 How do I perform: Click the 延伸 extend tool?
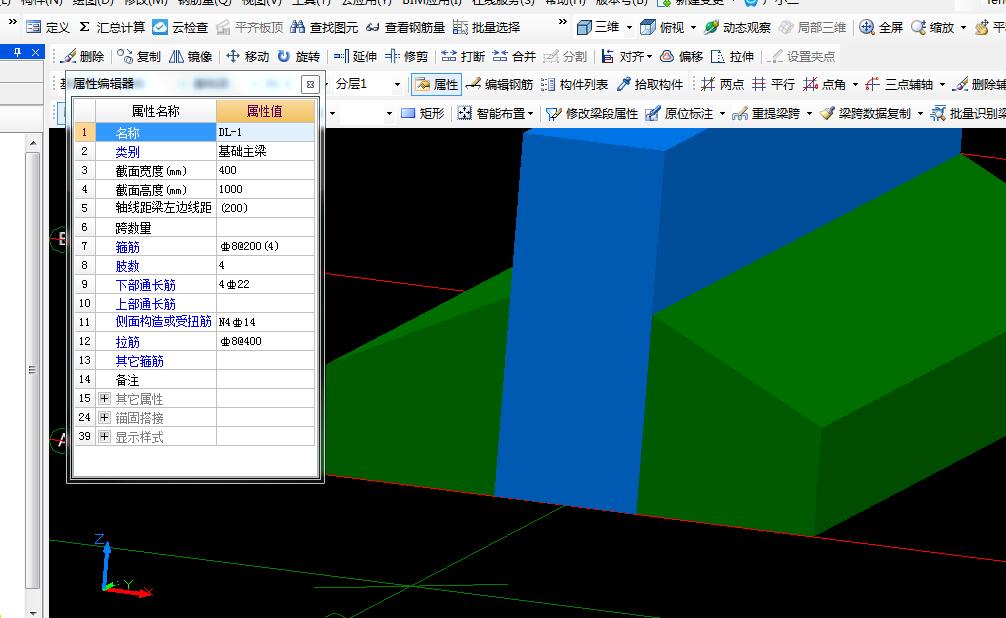(x=355, y=56)
